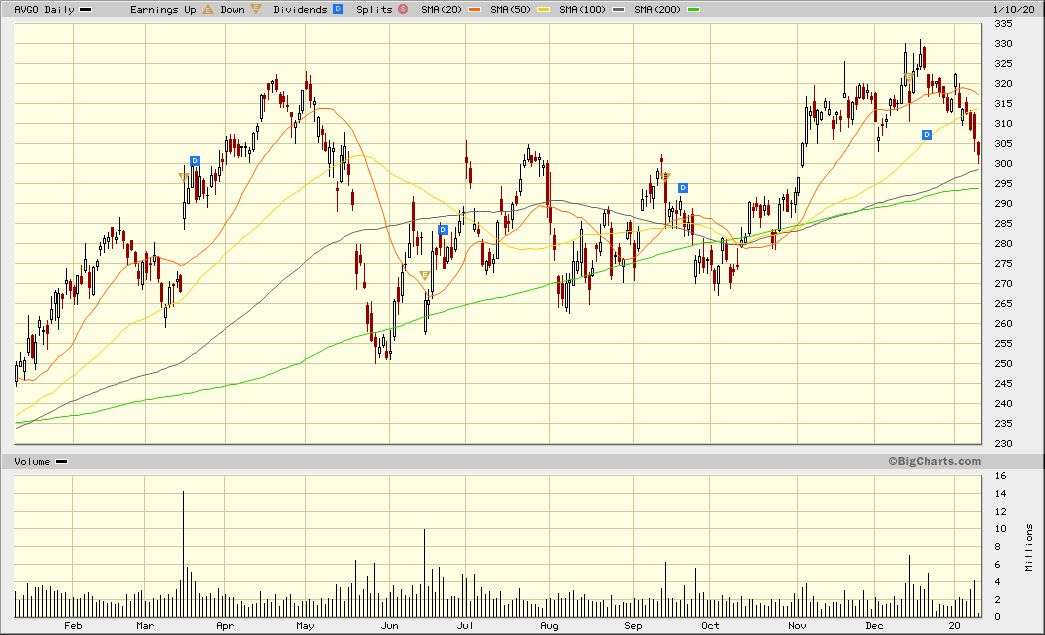
Task: Click the June dividend D marker on chart
Action: [x=443, y=230]
